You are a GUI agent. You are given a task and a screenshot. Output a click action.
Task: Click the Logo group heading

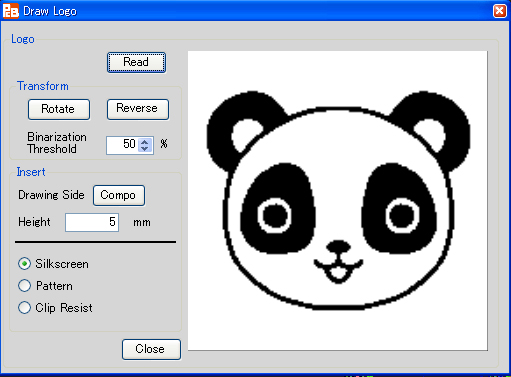click(23, 39)
